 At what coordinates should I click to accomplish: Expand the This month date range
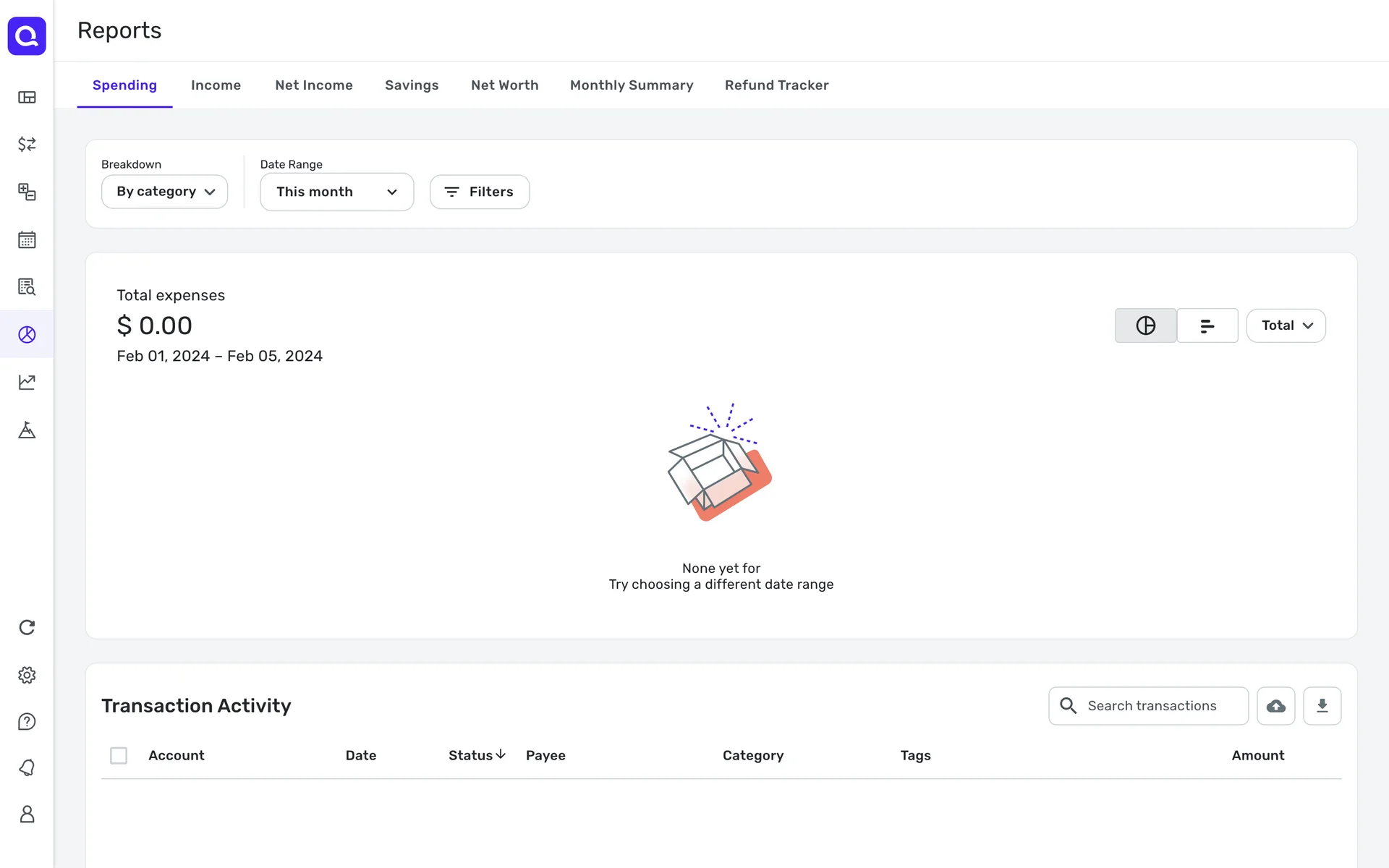336,192
